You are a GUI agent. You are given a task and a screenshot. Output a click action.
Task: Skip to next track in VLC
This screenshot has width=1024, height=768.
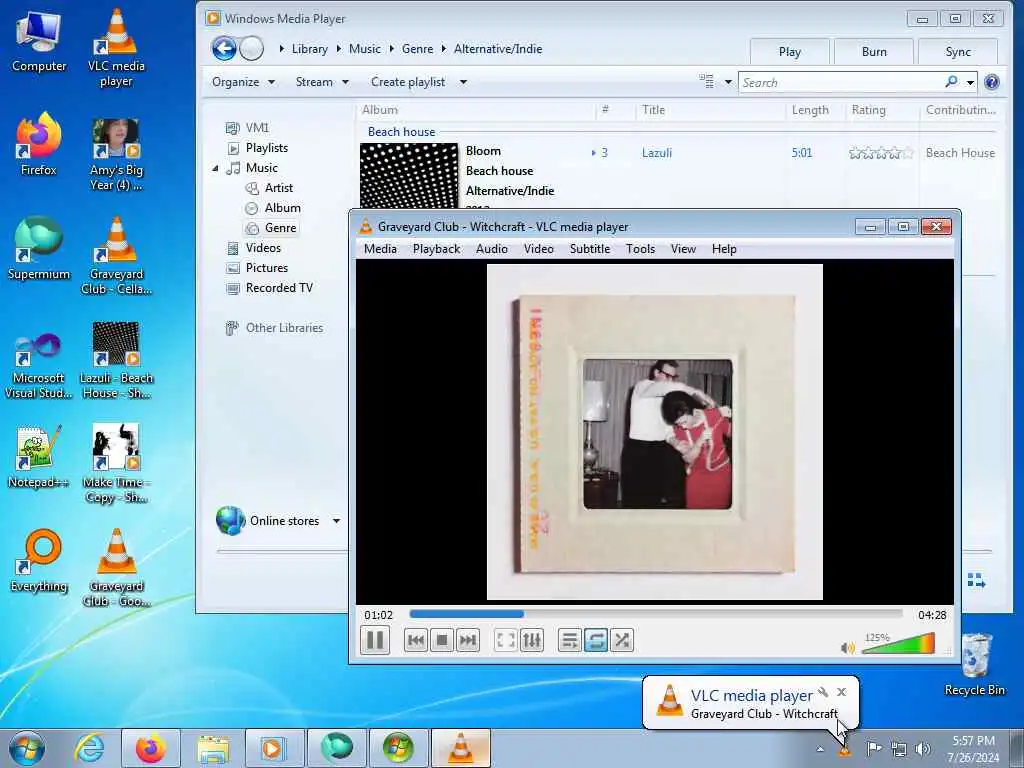coord(468,640)
